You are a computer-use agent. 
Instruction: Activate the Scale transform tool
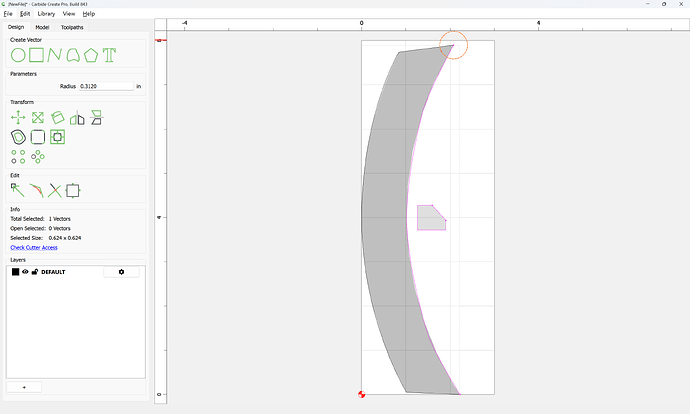38,117
